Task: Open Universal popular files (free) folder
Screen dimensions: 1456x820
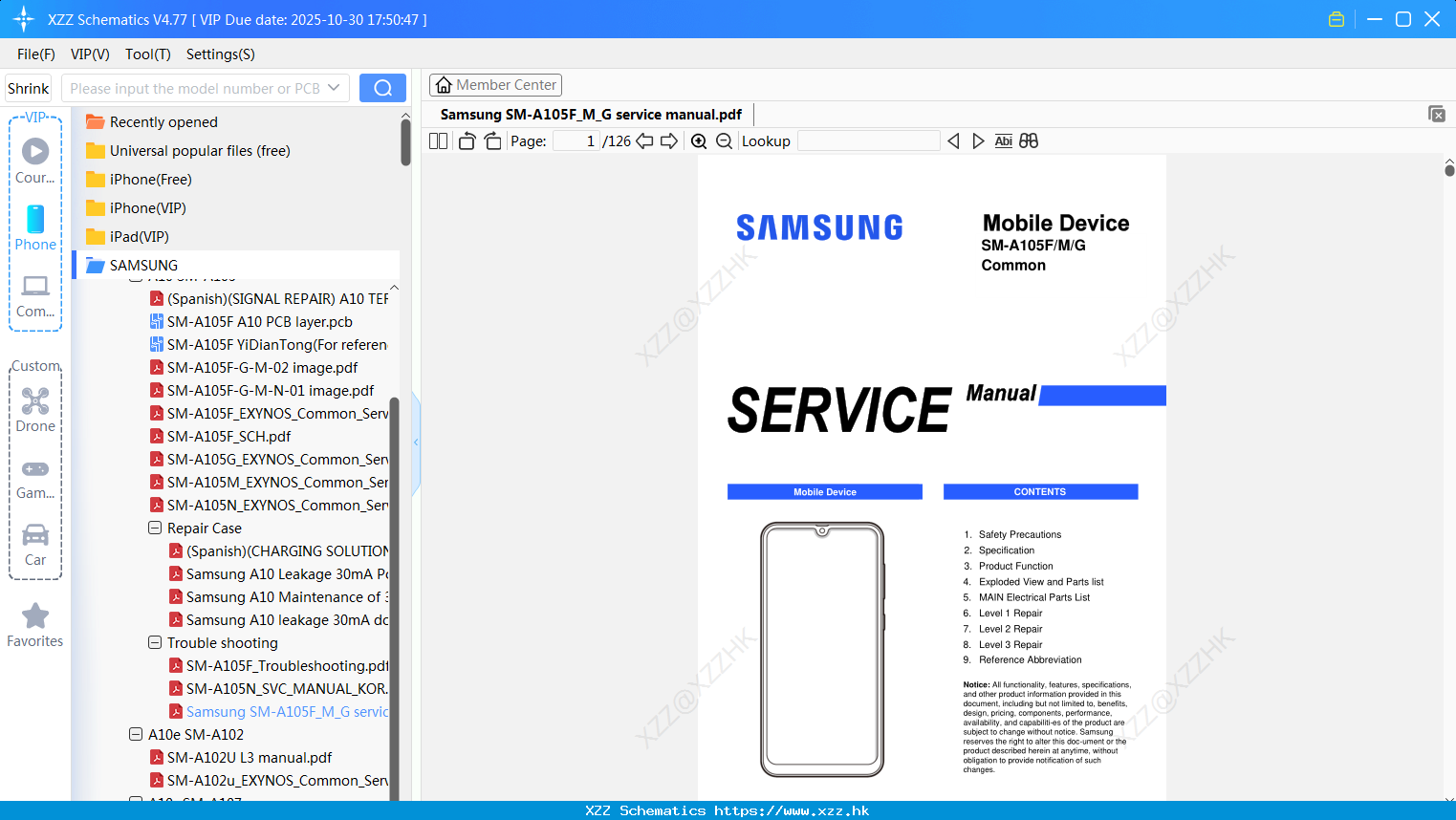Action: [x=200, y=150]
